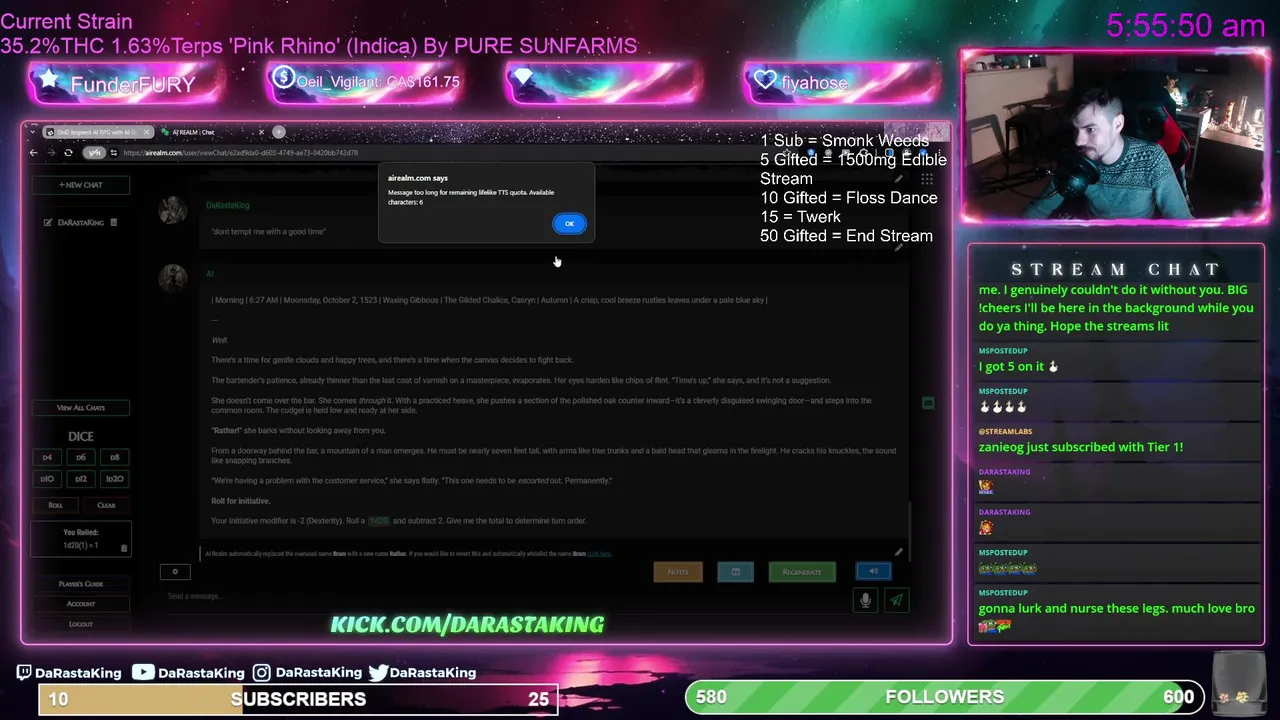Image resolution: width=1280 pixels, height=720 pixels.
Task: Select the d8 die
Action: pyautogui.click(x=115, y=457)
